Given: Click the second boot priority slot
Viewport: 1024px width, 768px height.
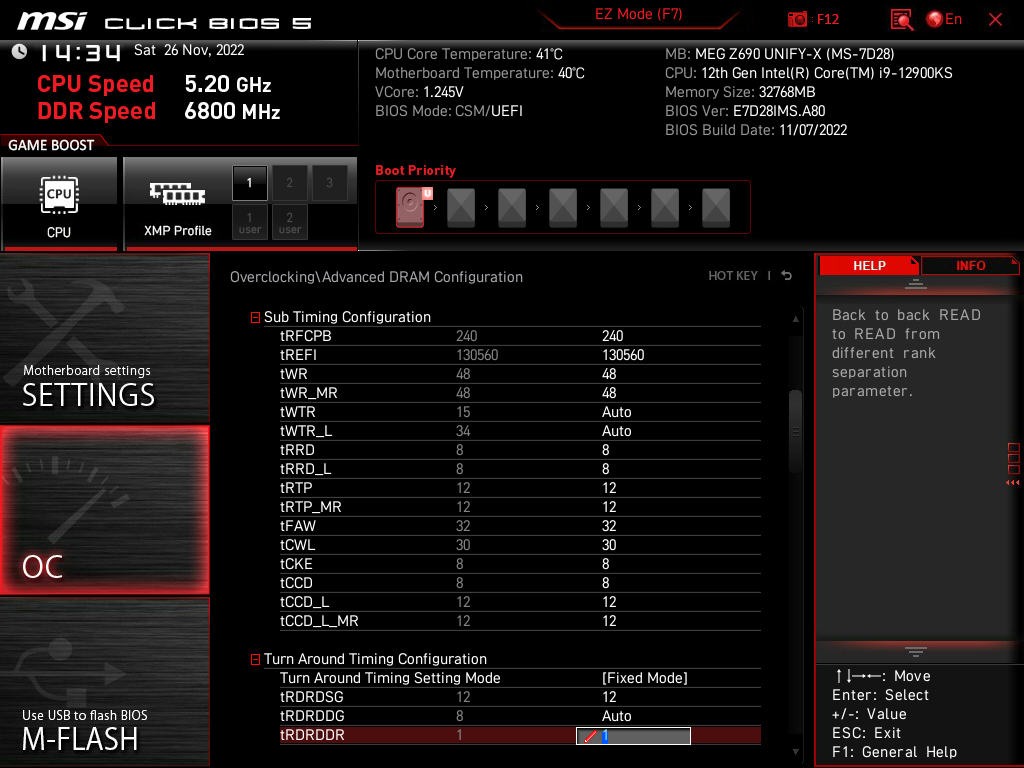Looking at the screenshot, I should 461,207.
